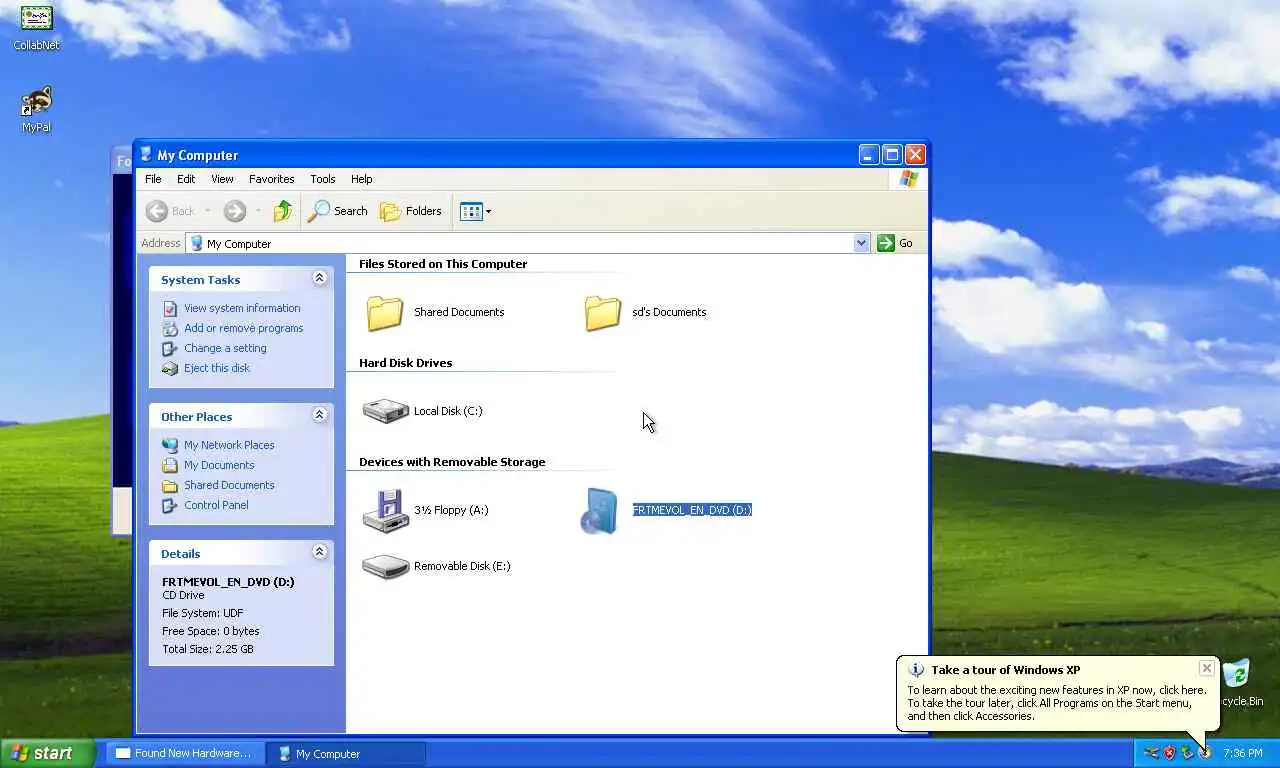Select the FRTMEVOL_EN_DVD (D:) disc icon
The image size is (1280, 768).
(x=600, y=510)
